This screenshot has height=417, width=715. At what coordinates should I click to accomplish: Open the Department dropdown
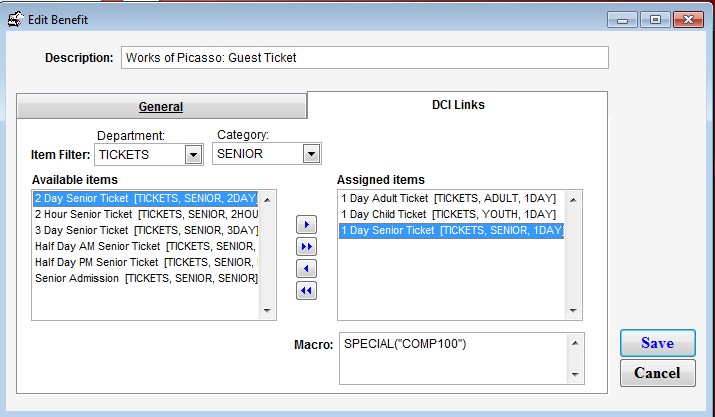[193, 154]
